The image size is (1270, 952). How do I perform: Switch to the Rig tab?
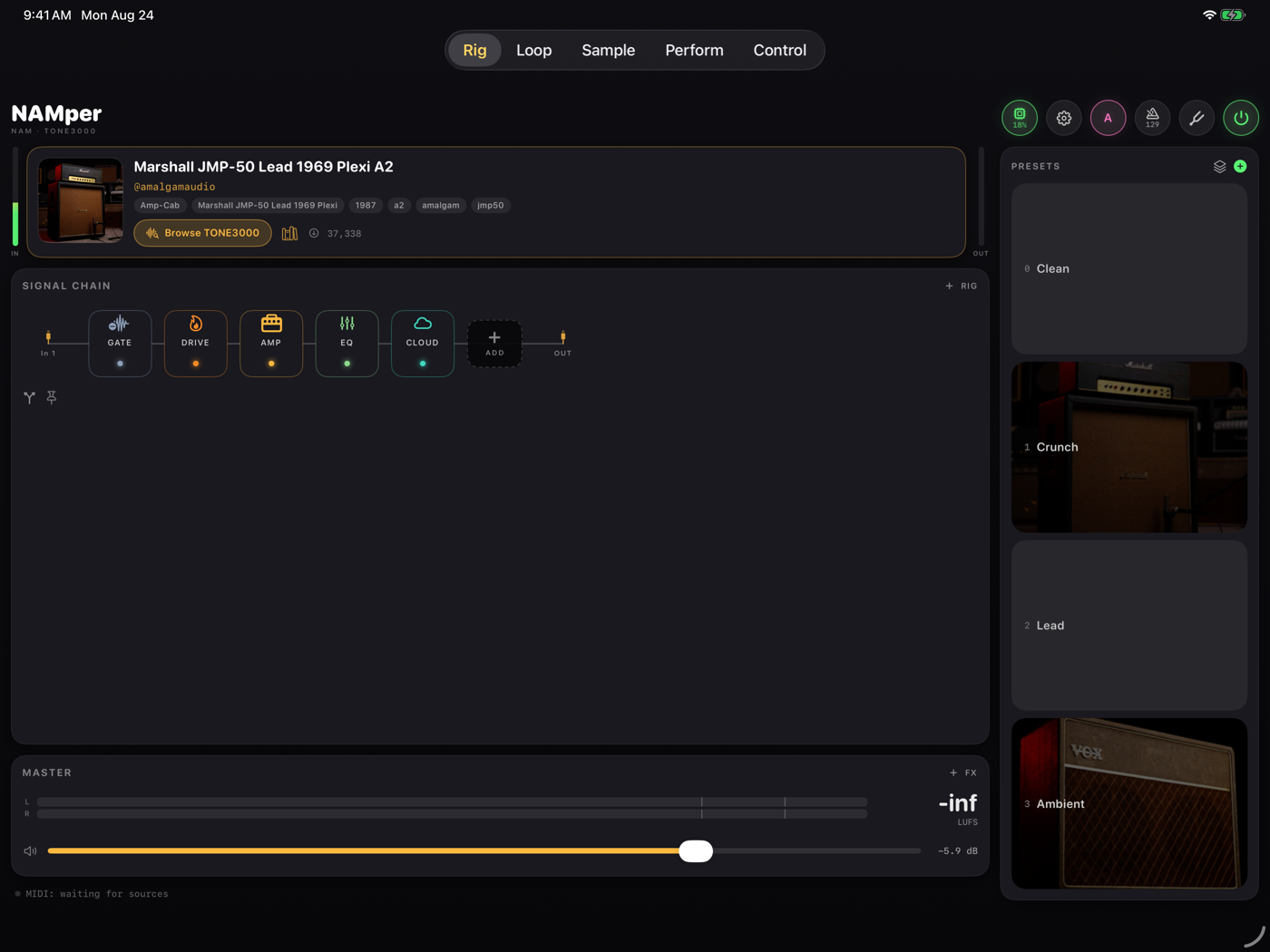(474, 50)
